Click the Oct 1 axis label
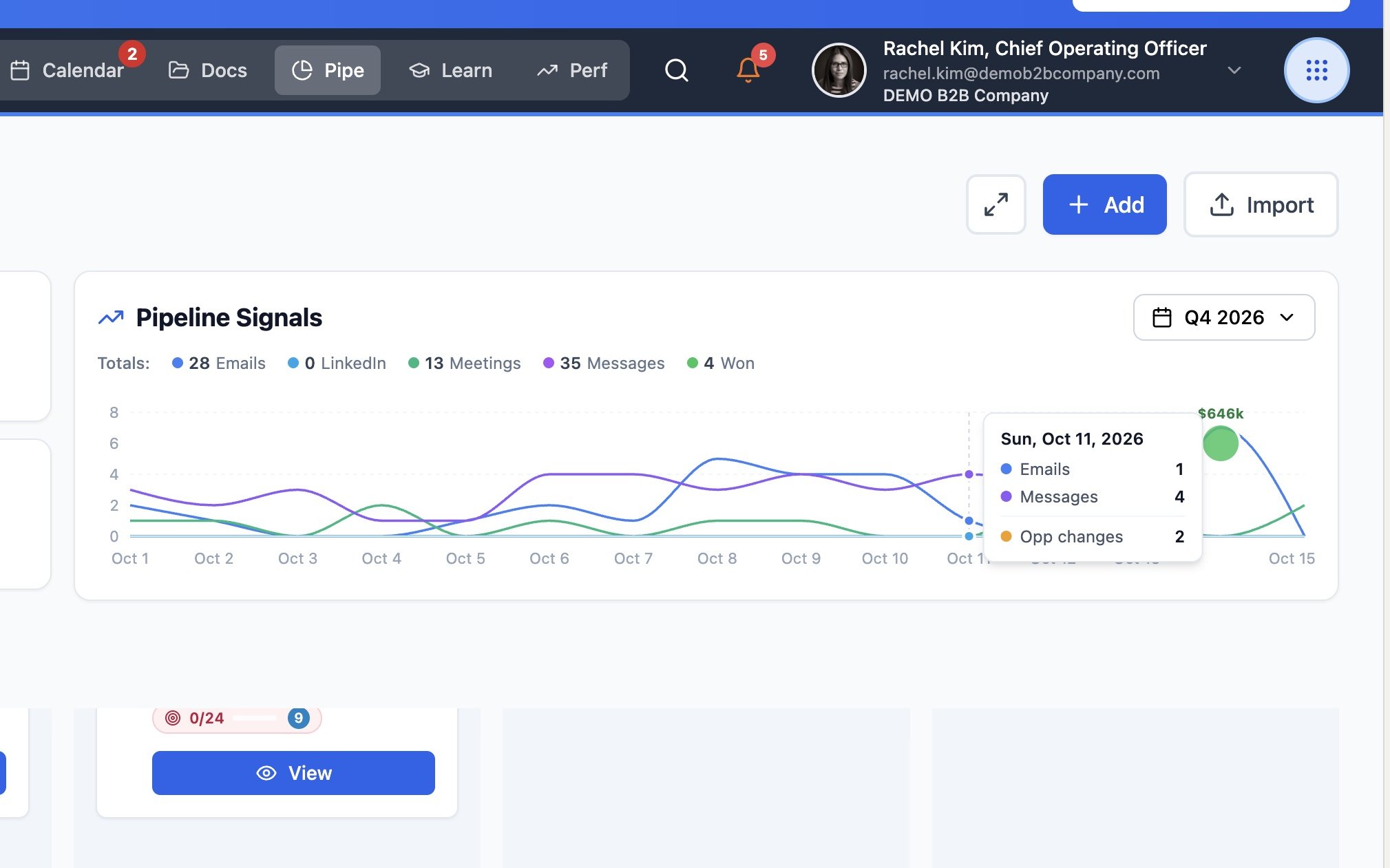 coord(130,558)
